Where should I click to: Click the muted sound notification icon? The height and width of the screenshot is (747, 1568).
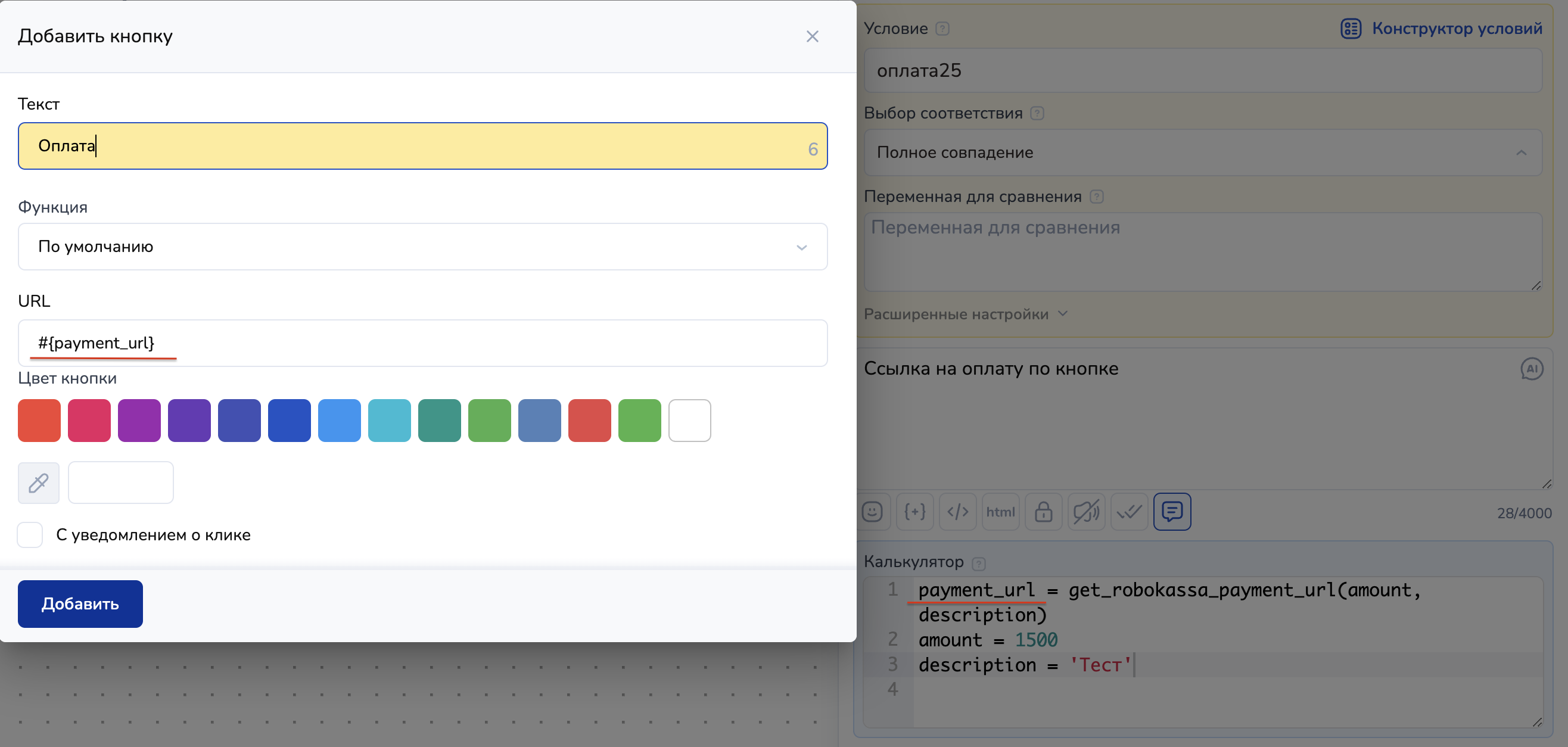(x=1086, y=511)
